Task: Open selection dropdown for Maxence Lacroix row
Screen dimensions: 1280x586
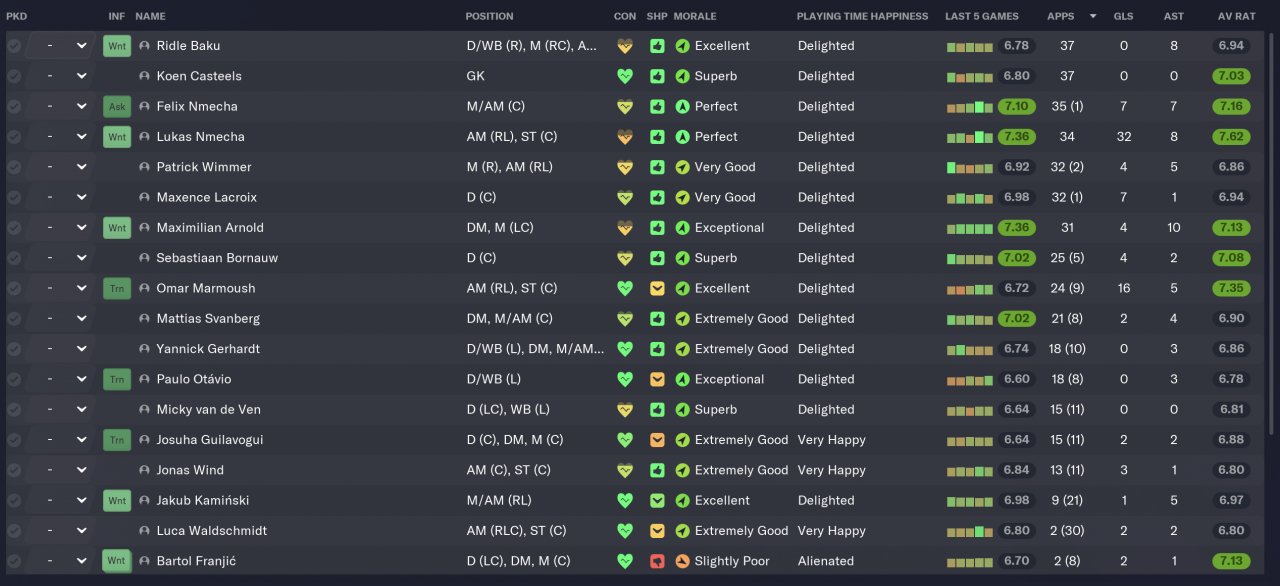Action: coord(58,198)
